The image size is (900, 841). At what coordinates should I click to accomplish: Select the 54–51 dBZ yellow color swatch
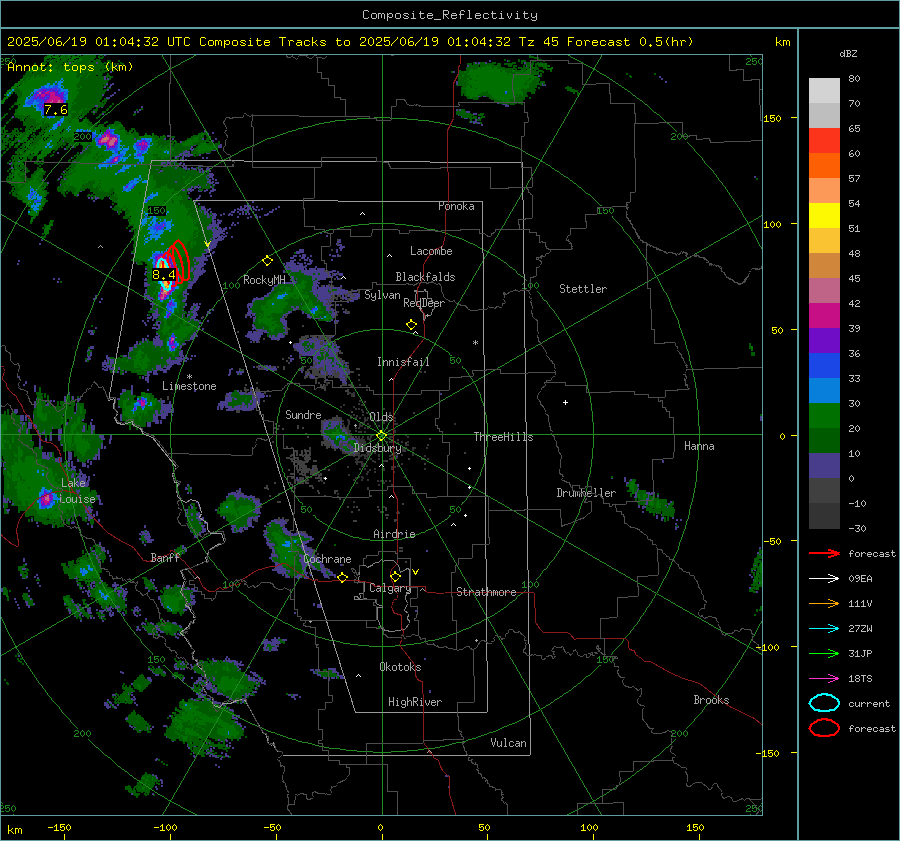pyautogui.click(x=824, y=216)
